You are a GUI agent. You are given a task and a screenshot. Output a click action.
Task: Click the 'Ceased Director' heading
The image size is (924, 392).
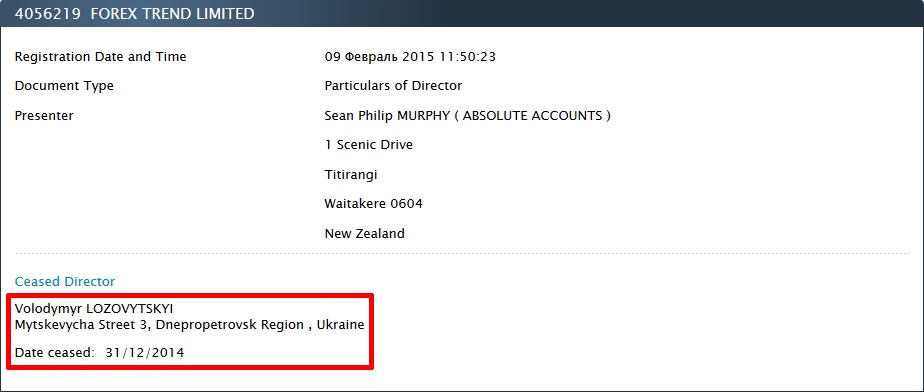(65, 282)
